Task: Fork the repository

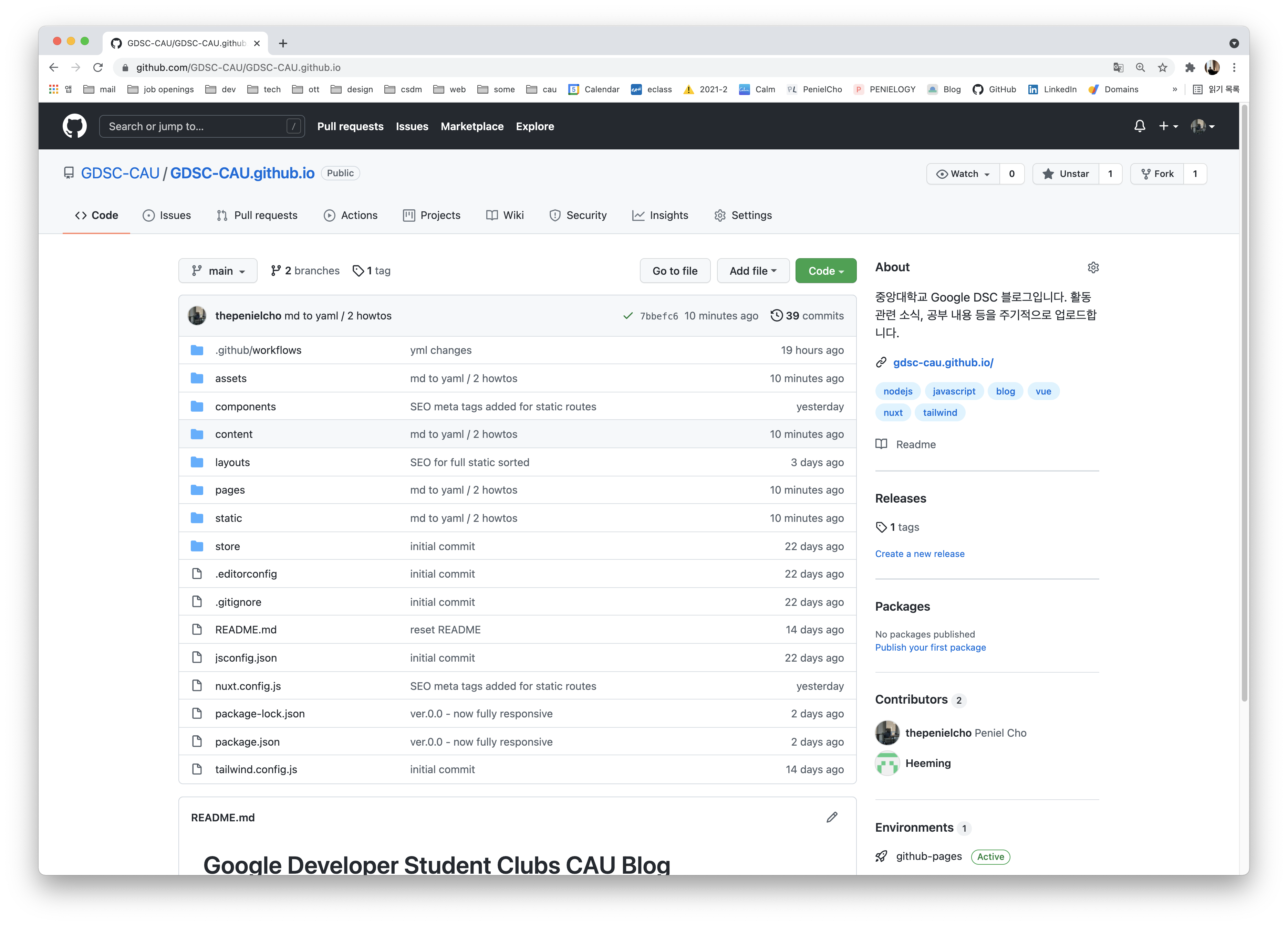Action: tap(1157, 174)
